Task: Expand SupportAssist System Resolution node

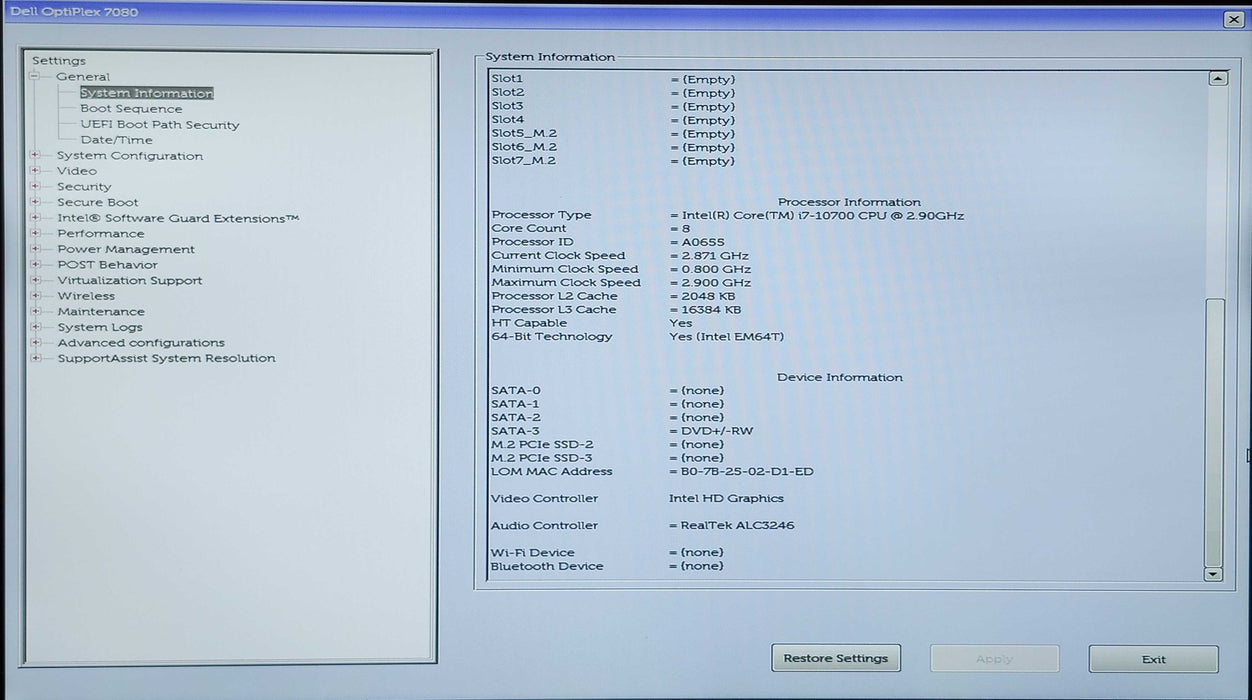Action: [x=35, y=358]
